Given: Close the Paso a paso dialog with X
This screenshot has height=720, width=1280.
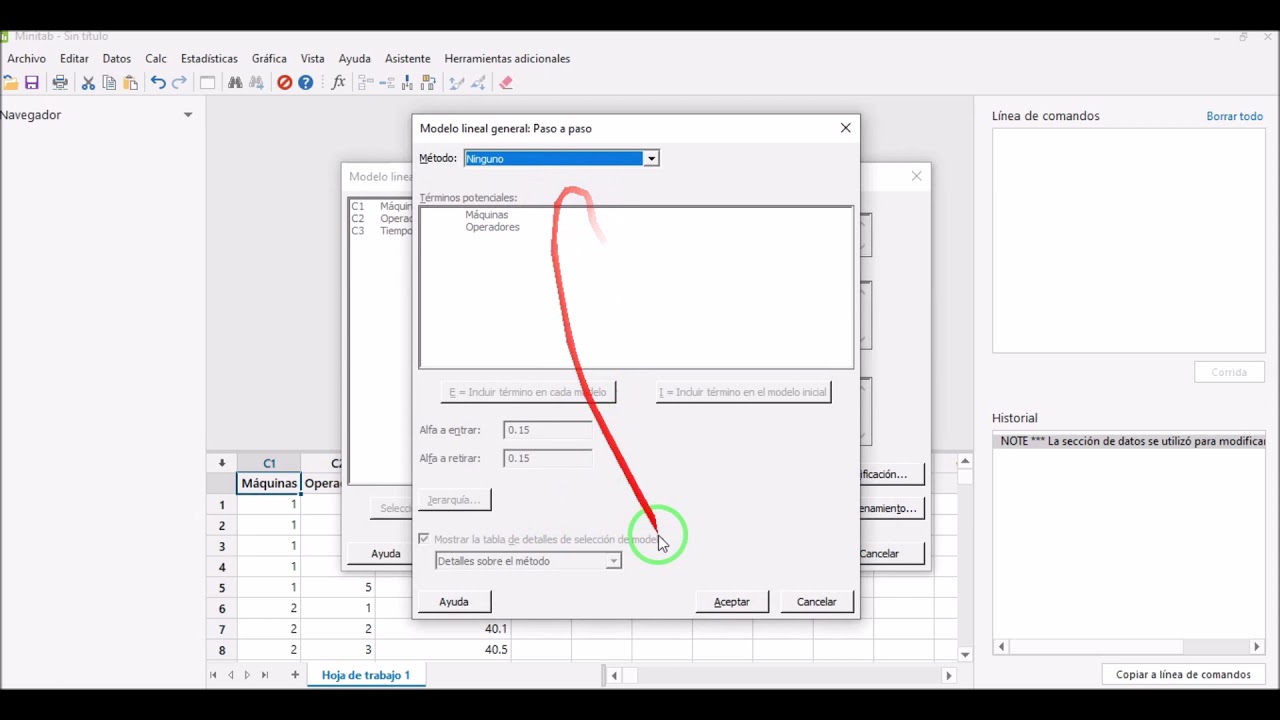Looking at the screenshot, I should click(846, 128).
